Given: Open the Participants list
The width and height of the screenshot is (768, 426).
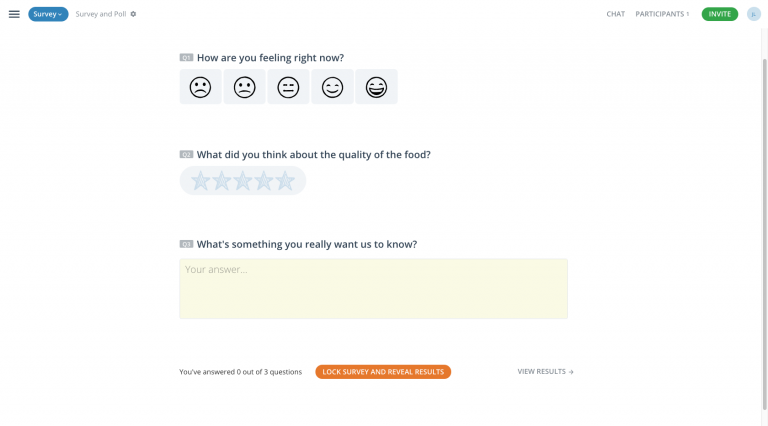Looking at the screenshot, I should pos(662,14).
